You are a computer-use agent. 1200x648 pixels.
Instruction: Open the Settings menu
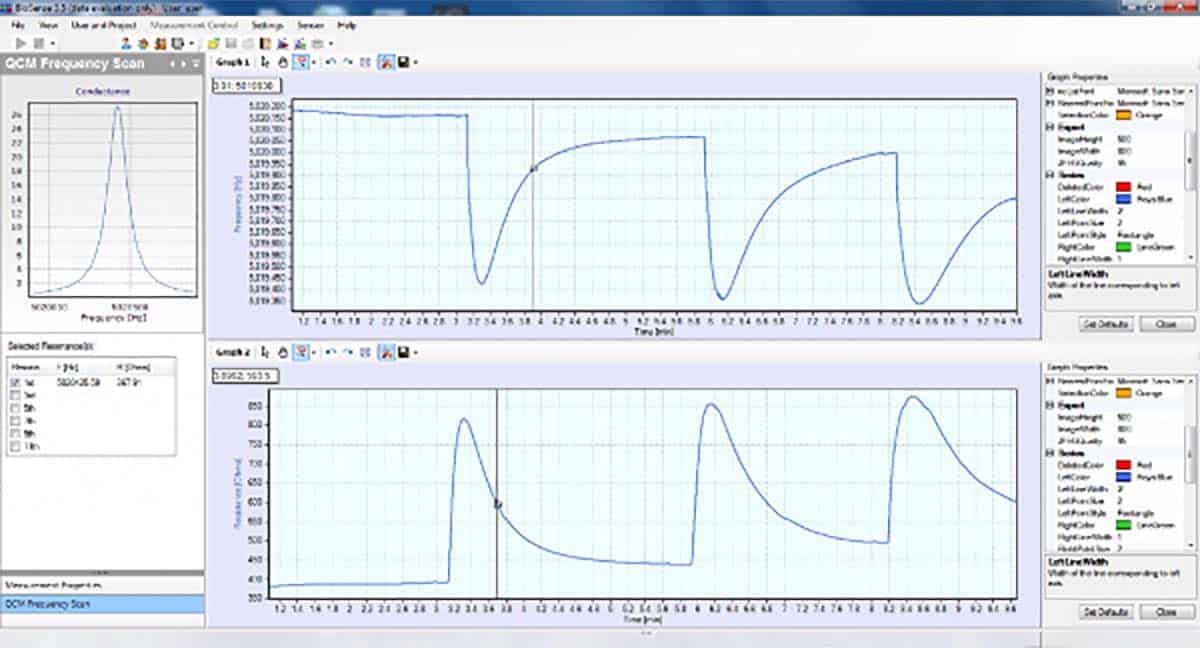click(x=267, y=24)
